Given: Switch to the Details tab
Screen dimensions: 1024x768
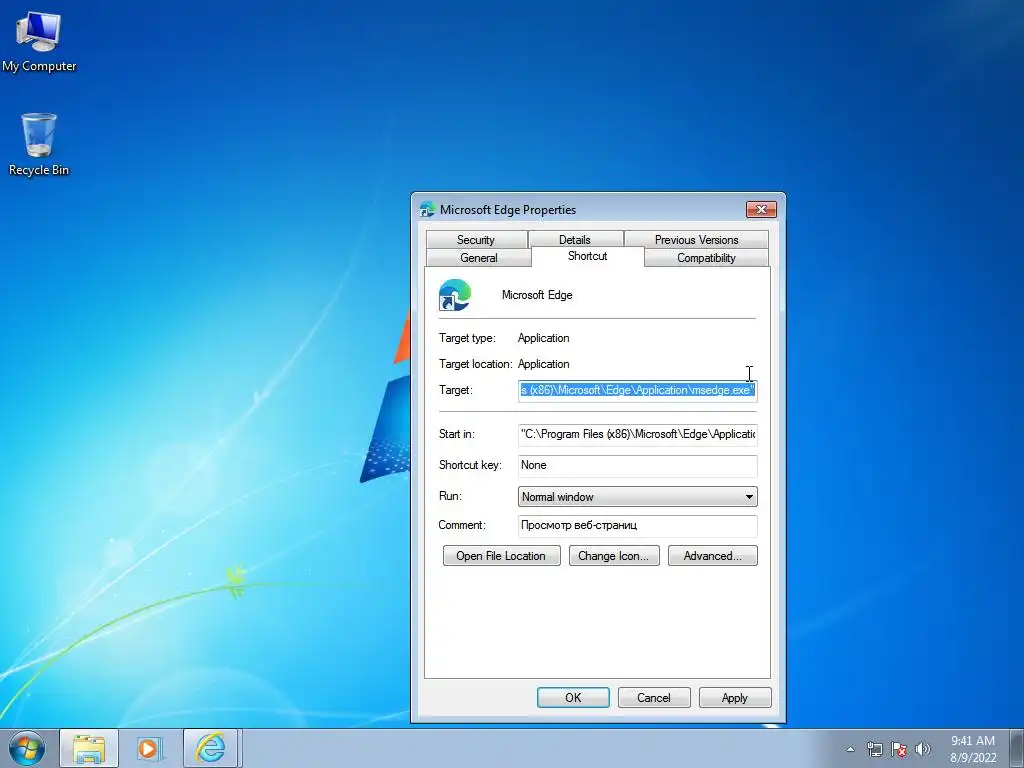Looking at the screenshot, I should (x=575, y=240).
